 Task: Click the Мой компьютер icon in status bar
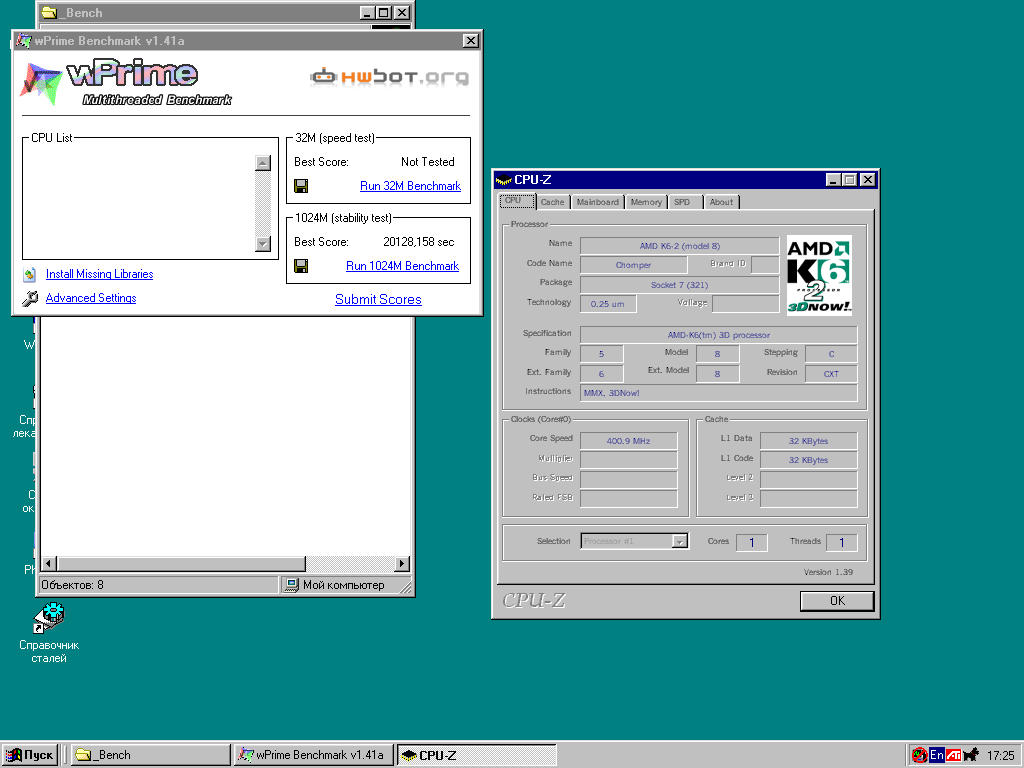click(x=291, y=585)
